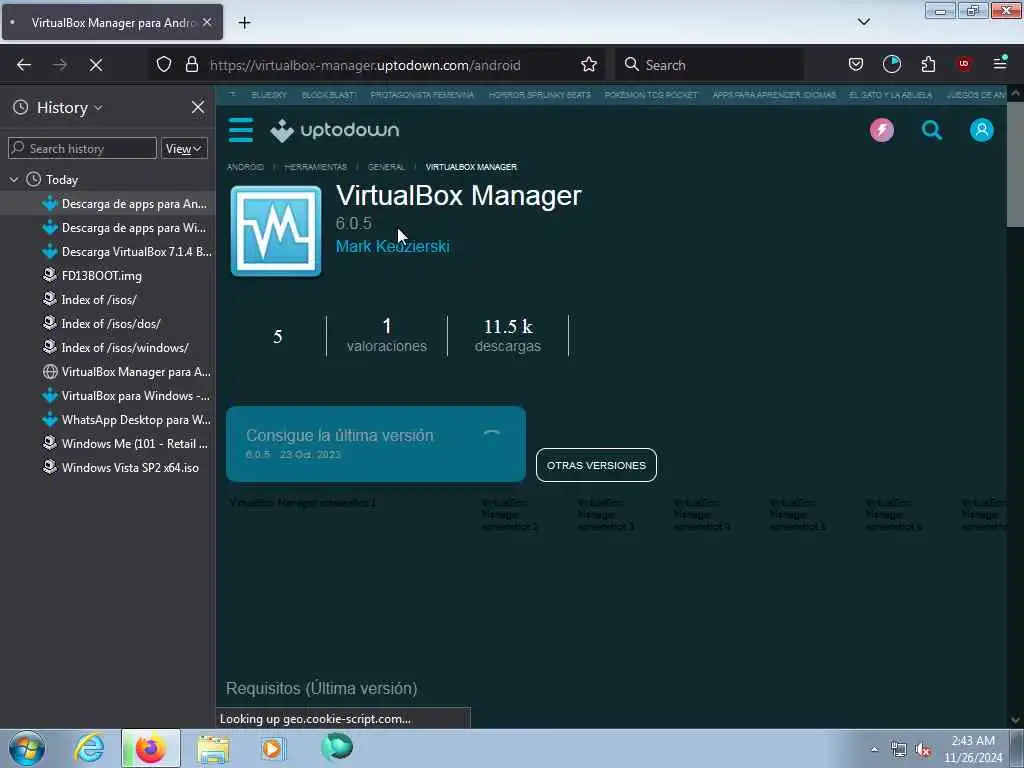Screen dimensions: 1024x768
Task: Bookmark this page with the star
Action: pyautogui.click(x=588, y=65)
